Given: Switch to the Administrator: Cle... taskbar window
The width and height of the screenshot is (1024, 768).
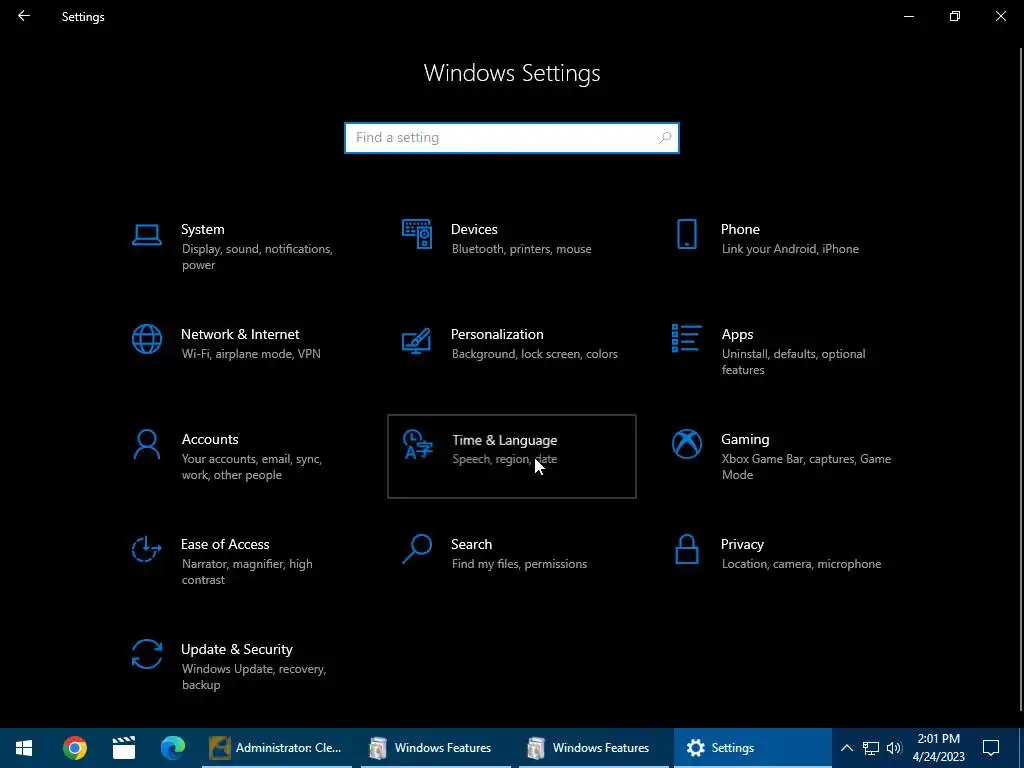Looking at the screenshot, I should point(277,748).
